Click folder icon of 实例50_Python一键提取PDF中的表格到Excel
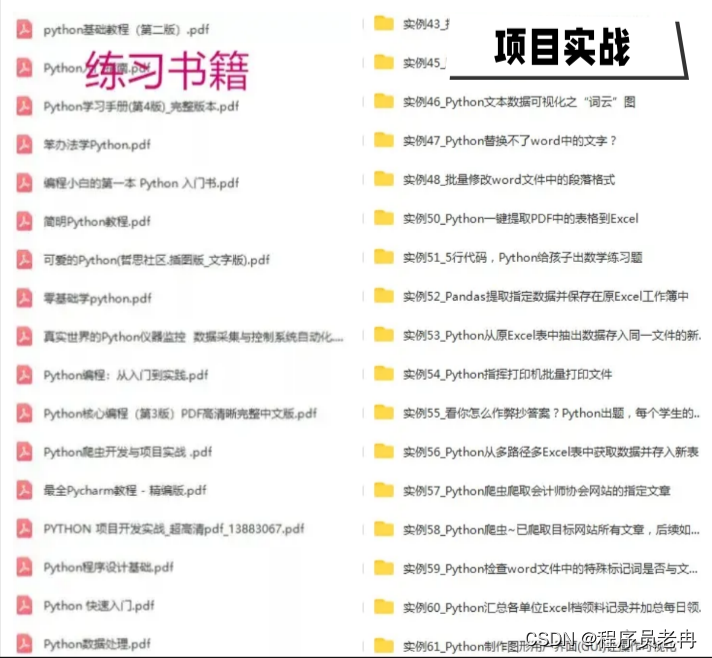 pos(384,218)
